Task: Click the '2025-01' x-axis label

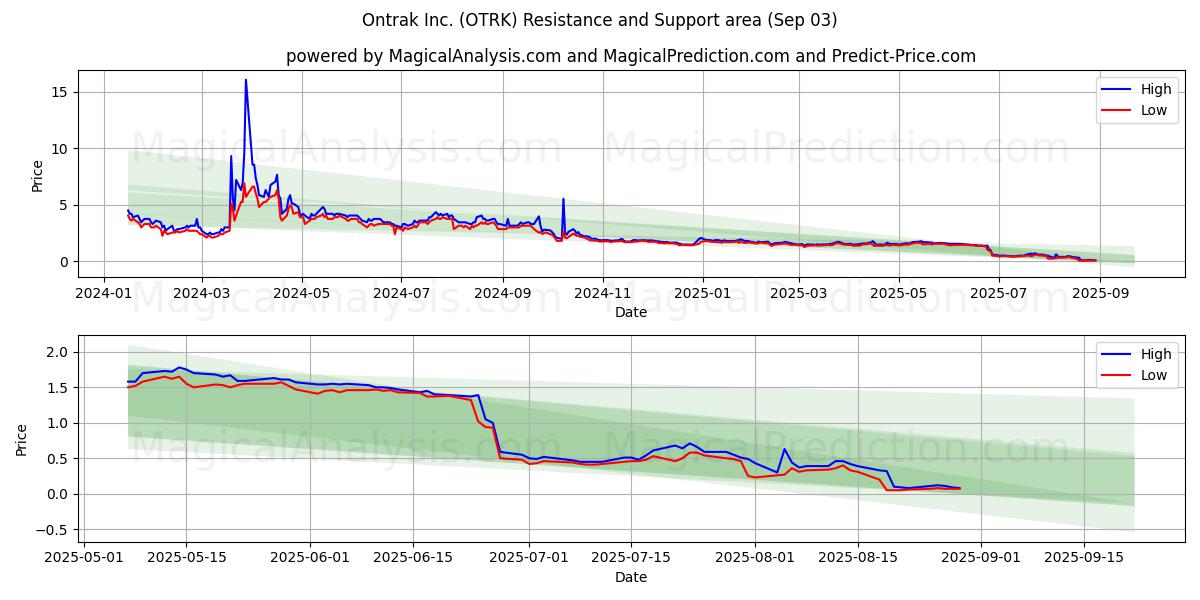Action: coord(702,294)
